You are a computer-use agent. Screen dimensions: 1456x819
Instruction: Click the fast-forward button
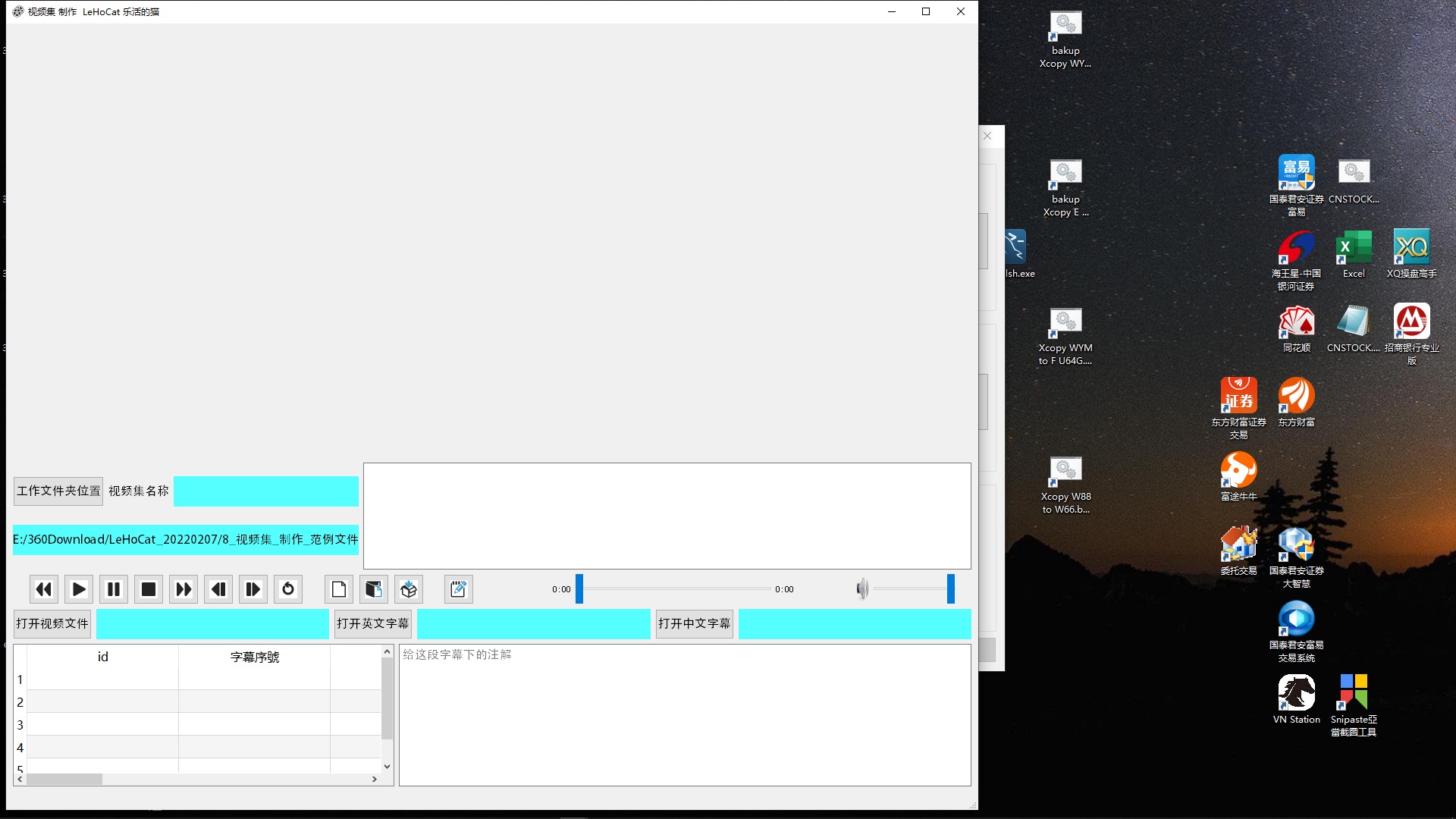click(184, 589)
